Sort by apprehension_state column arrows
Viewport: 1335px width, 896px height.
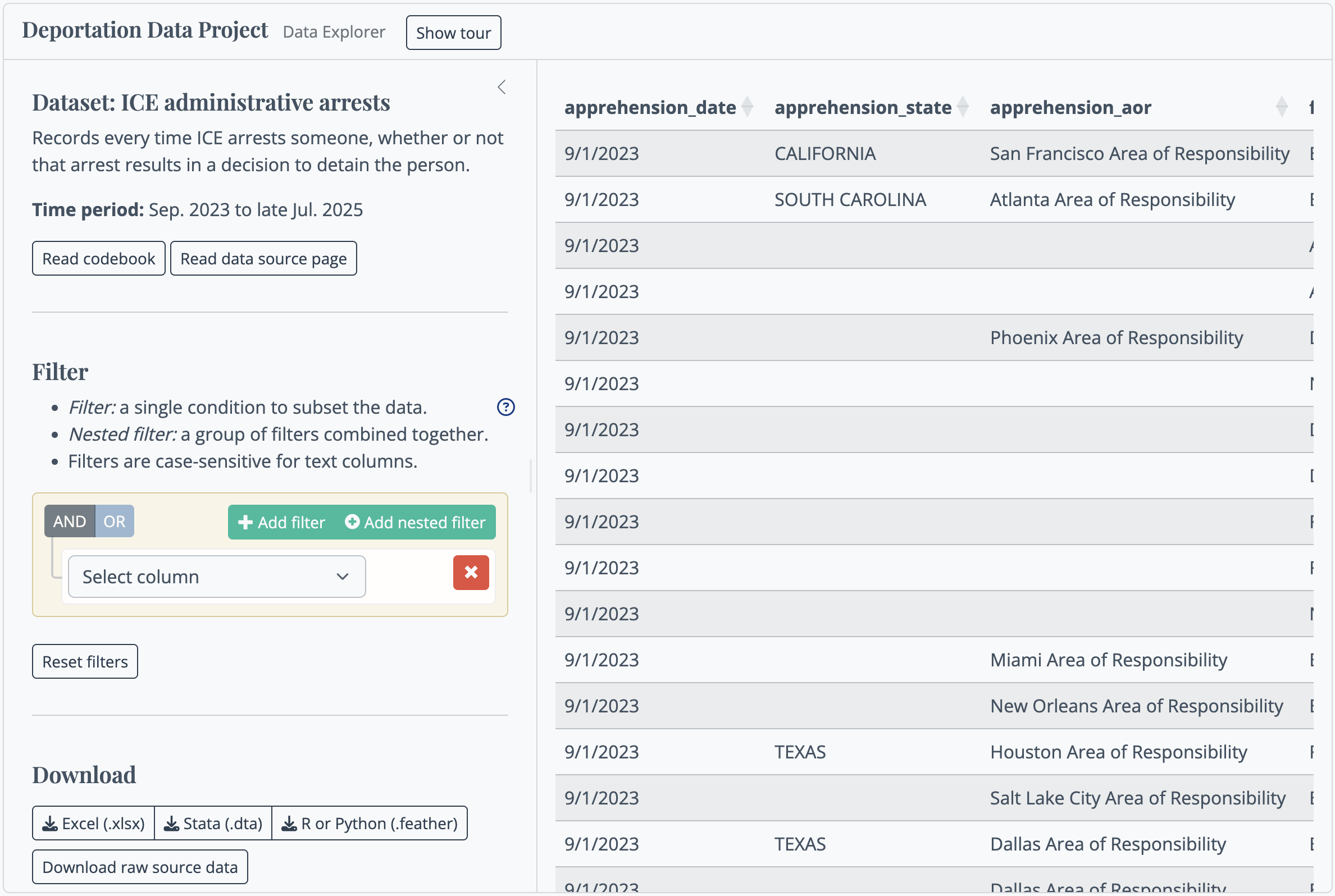[x=963, y=107]
